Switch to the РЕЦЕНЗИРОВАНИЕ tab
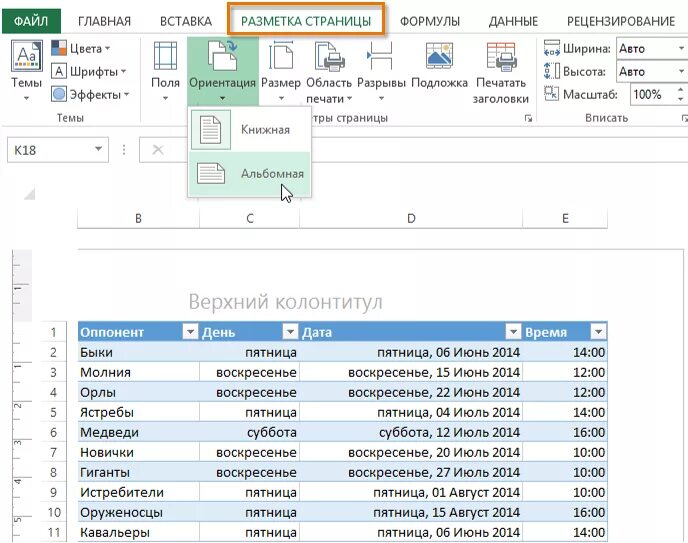Image resolution: width=688 pixels, height=543 pixels. point(621,21)
